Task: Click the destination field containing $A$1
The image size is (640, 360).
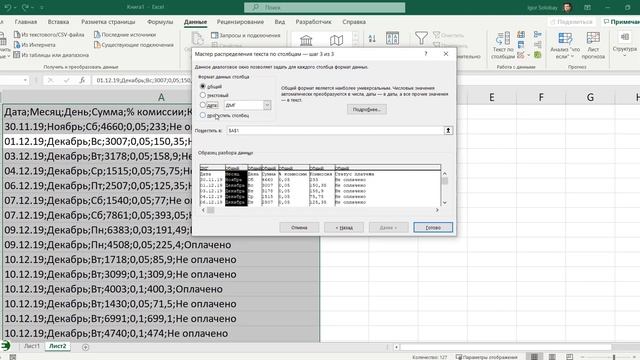Action: (x=335, y=131)
